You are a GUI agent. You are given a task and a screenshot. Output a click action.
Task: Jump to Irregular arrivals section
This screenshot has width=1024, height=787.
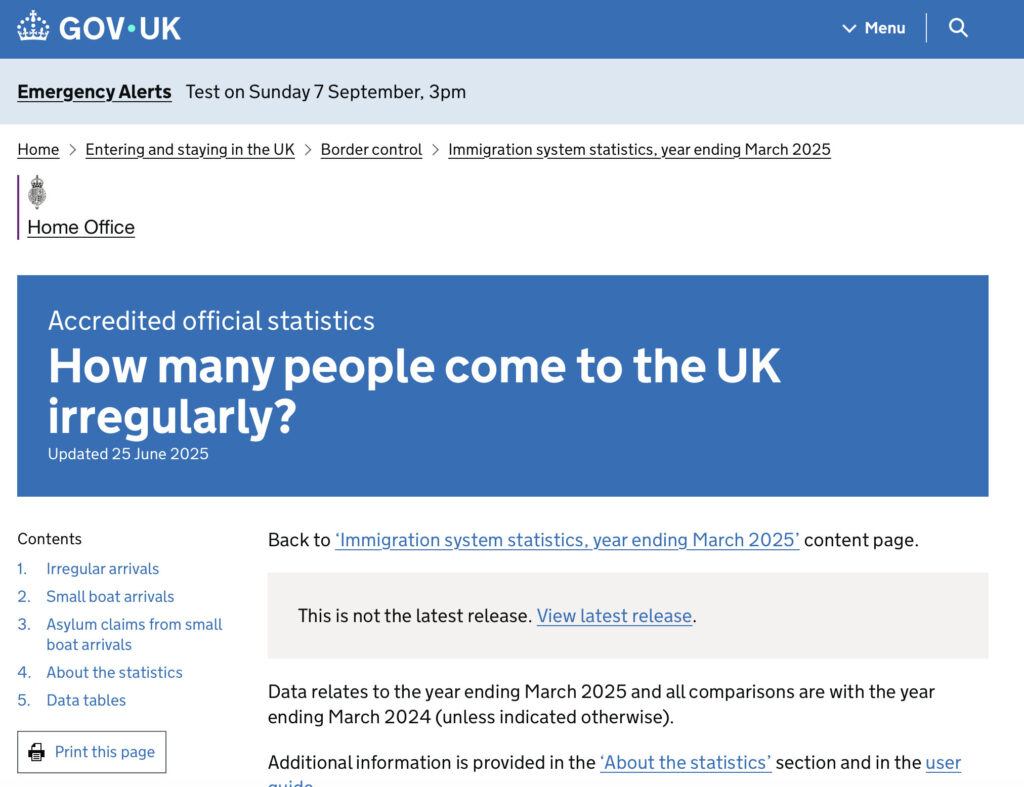[x=102, y=569]
